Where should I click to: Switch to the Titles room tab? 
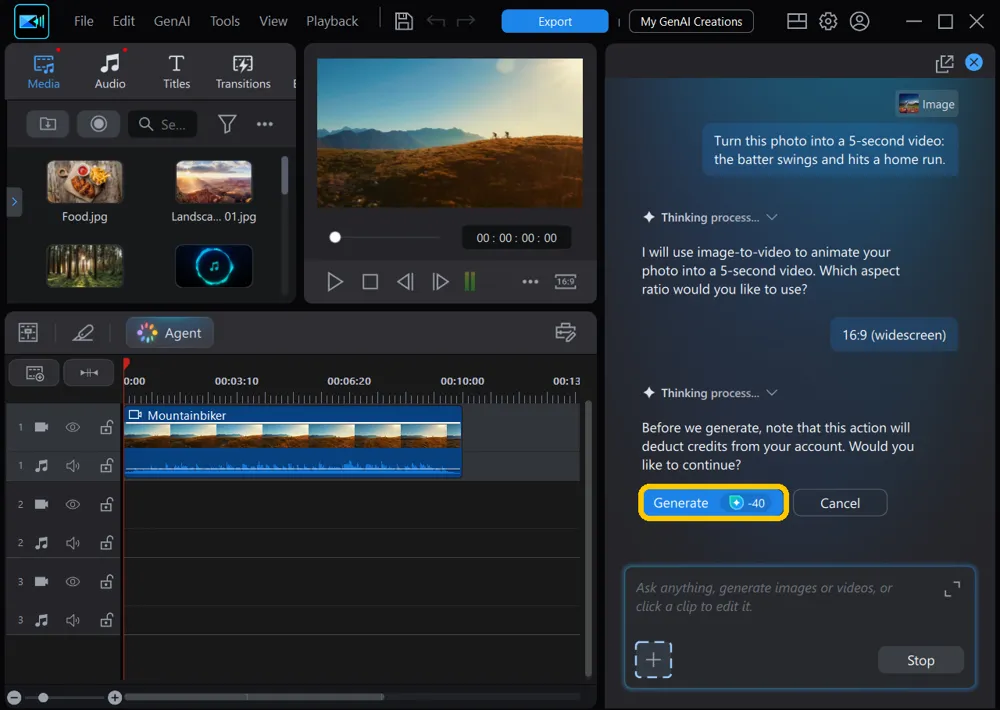(x=176, y=71)
